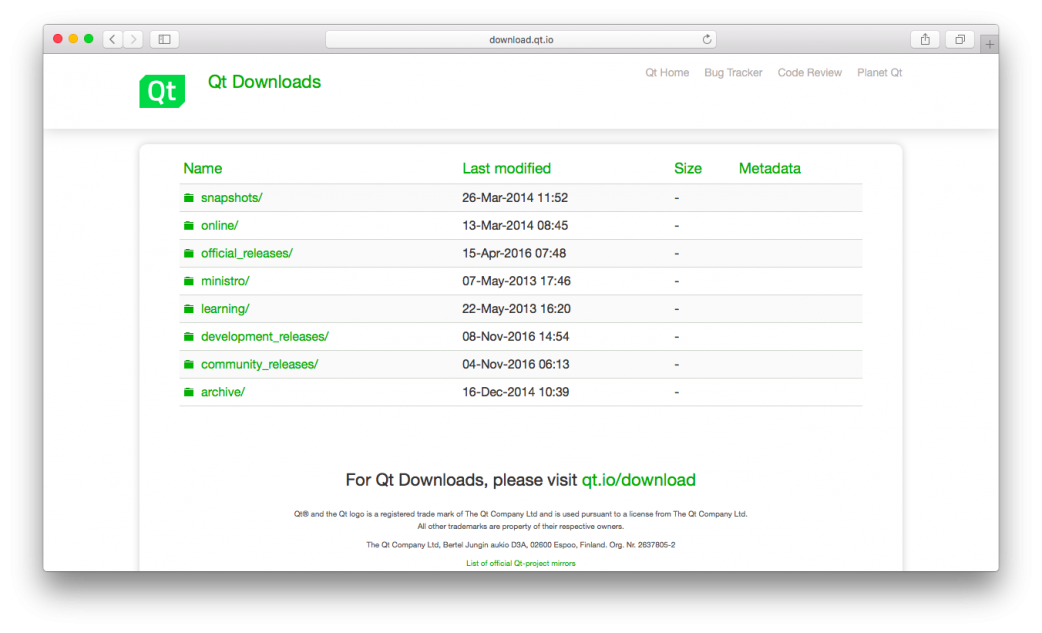Click the folder icon beside archive/
1042x633 pixels.
click(188, 392)
